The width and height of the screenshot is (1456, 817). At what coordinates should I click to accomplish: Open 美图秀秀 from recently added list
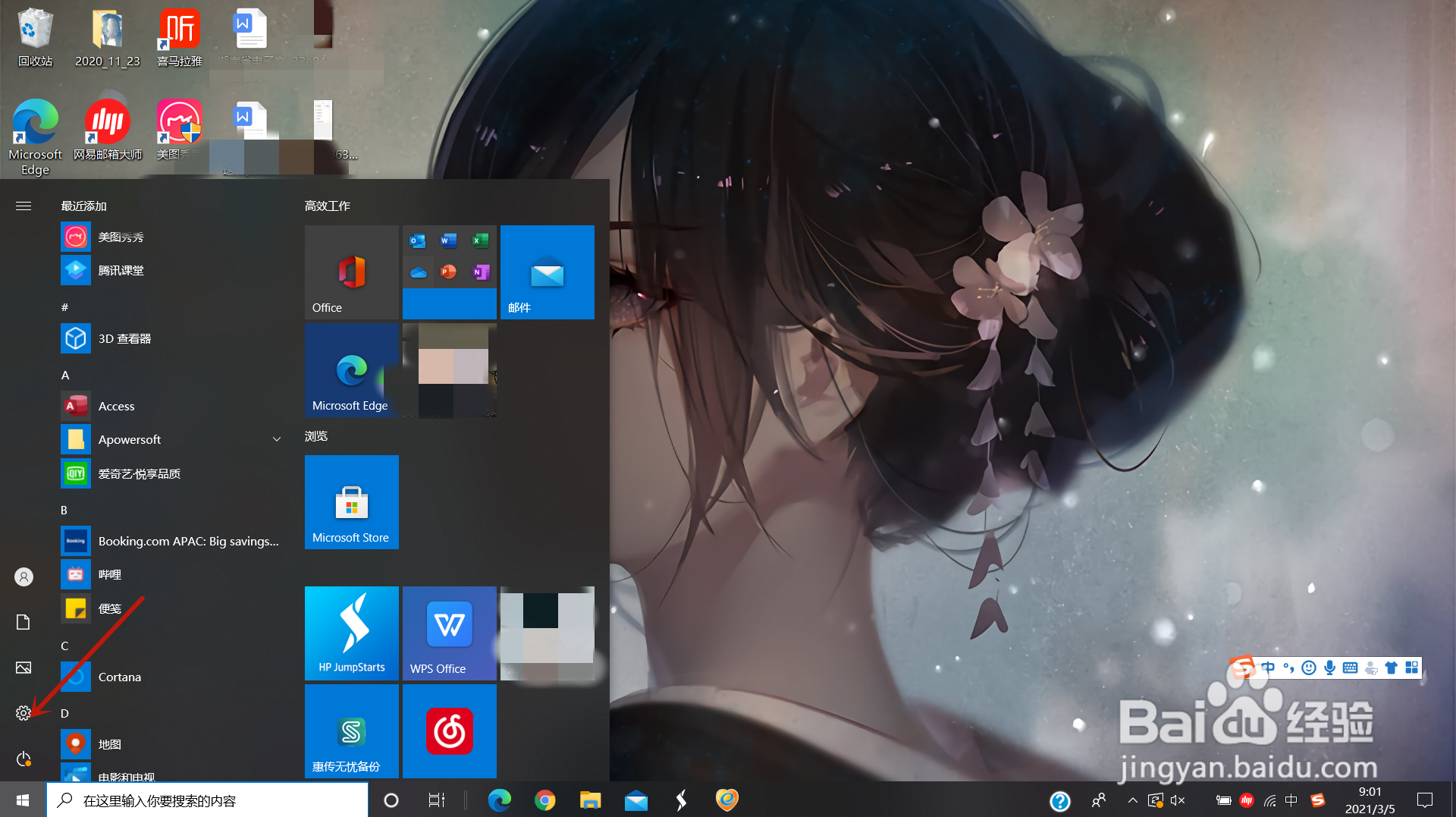coord(171,237)
